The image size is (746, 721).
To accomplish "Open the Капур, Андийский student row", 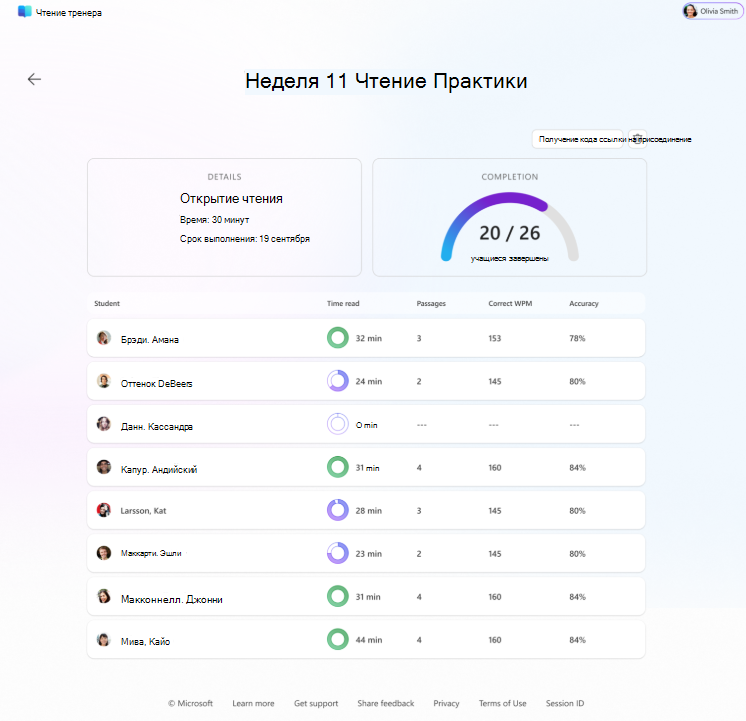I will (366, 467).
